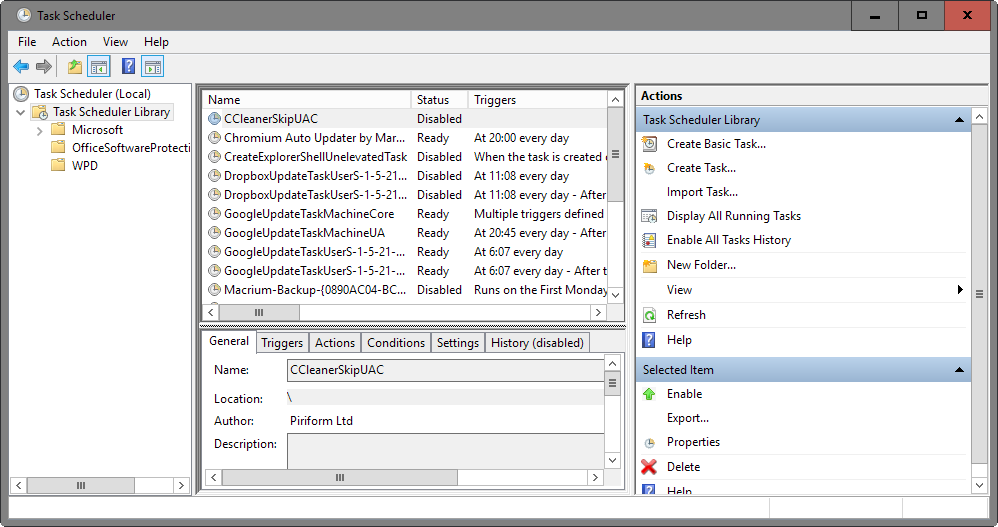Collapse the Task Scheduler Library tree node

[x=21, y=112]
